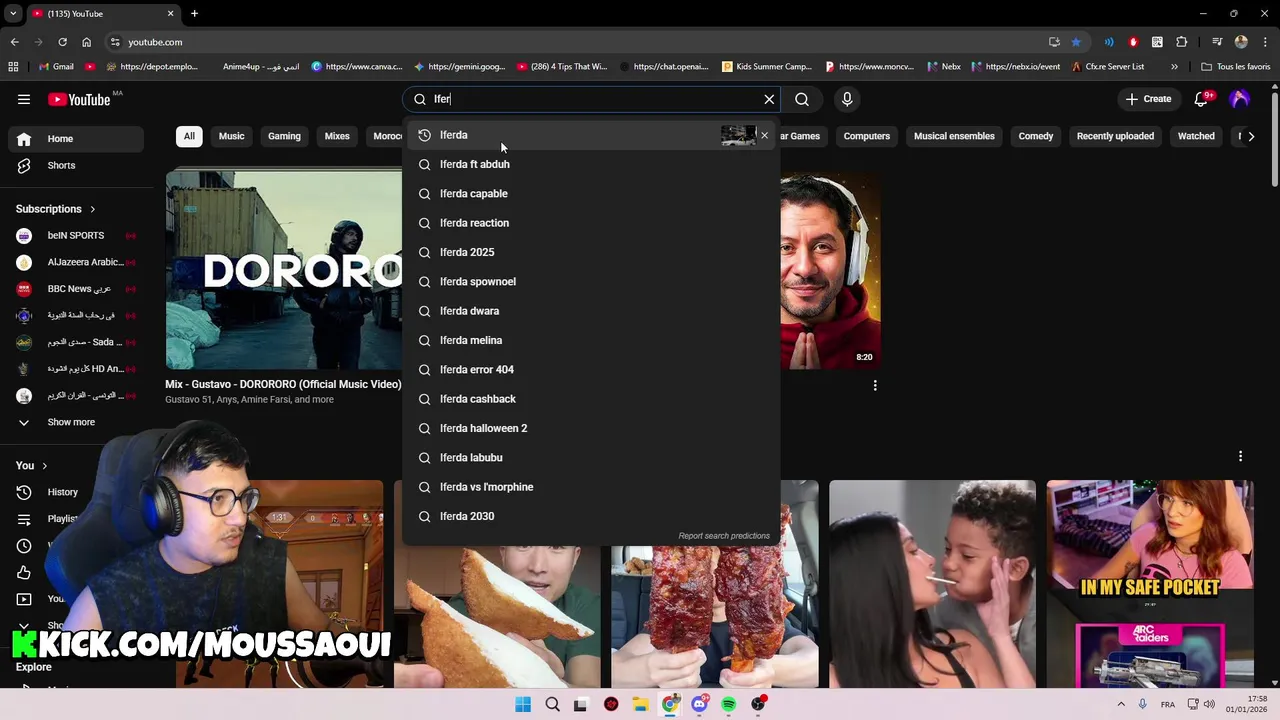Select the Comedy filter chip
Screen dimensions: 1280x720
coord(1036,136)
